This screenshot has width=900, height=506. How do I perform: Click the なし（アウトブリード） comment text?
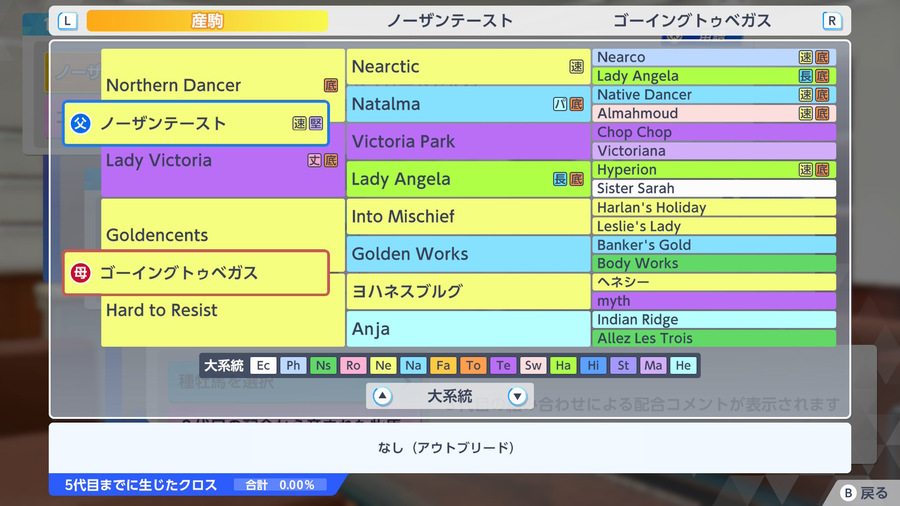tap(446, 447)
